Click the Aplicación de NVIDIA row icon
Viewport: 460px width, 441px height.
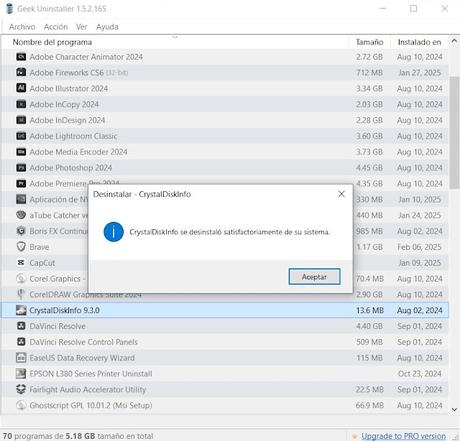(x=21, y=199)
